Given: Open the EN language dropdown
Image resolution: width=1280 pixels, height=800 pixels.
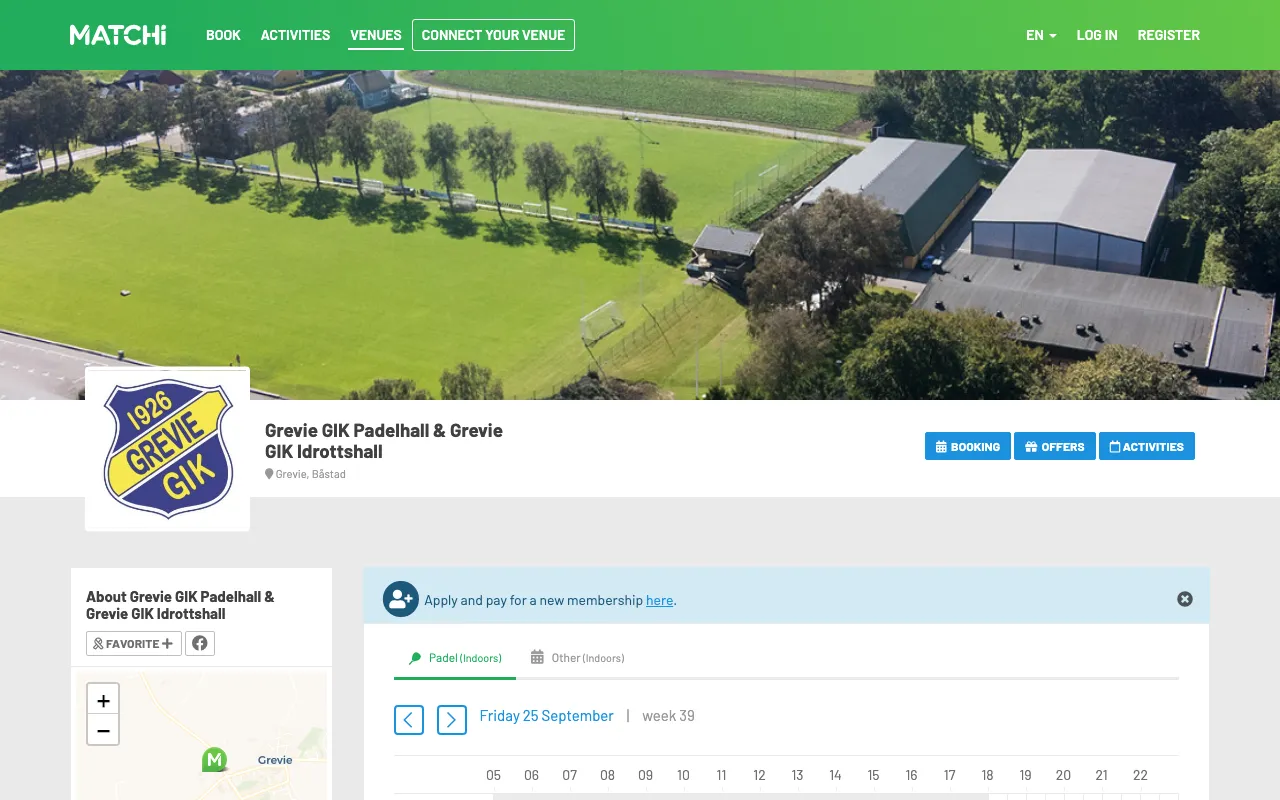Looking at the screenshot, I should coord(1041,35).
